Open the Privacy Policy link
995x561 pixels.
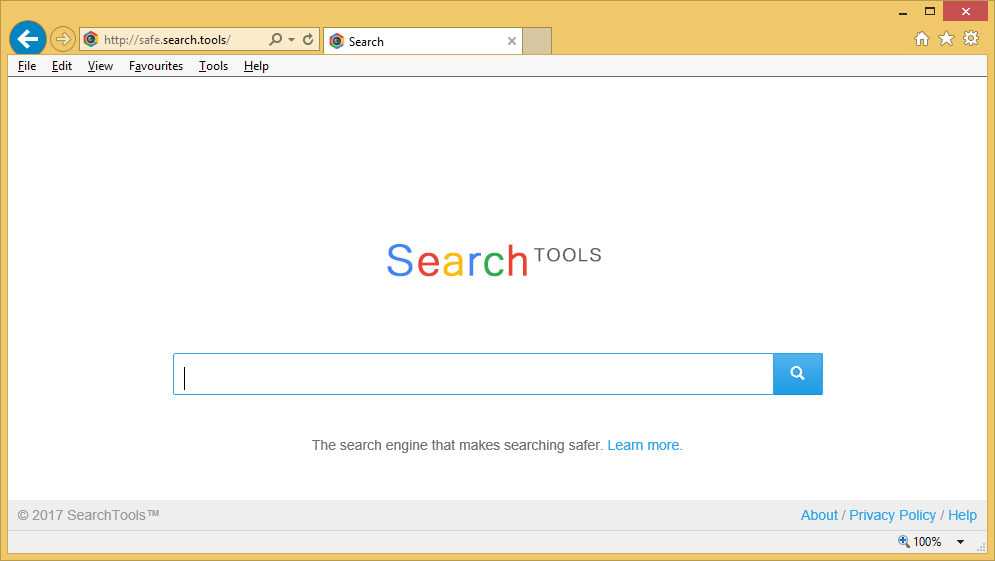[x=892, y=515]
